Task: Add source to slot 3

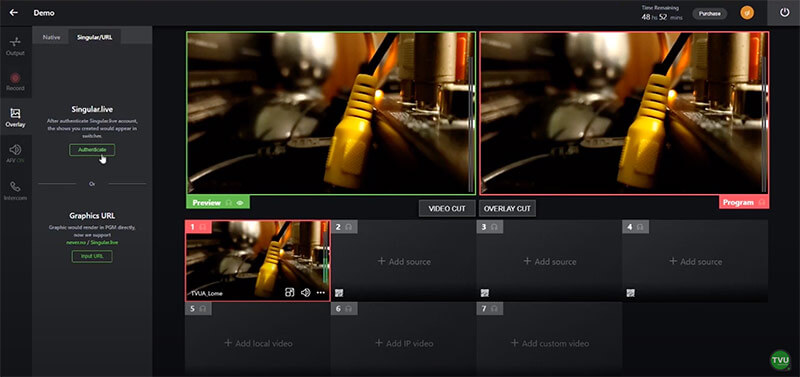Action: (x=549, y=261)
